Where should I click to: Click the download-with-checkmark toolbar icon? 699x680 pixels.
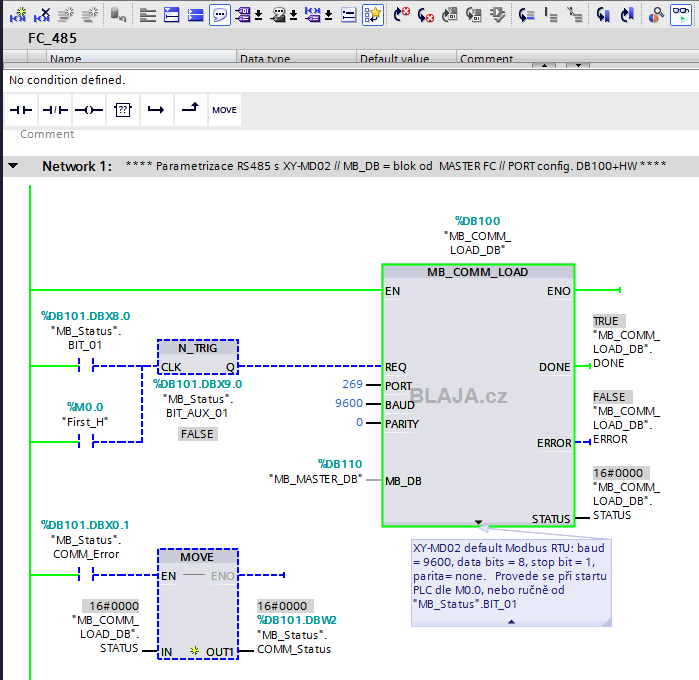pos(498,15)
